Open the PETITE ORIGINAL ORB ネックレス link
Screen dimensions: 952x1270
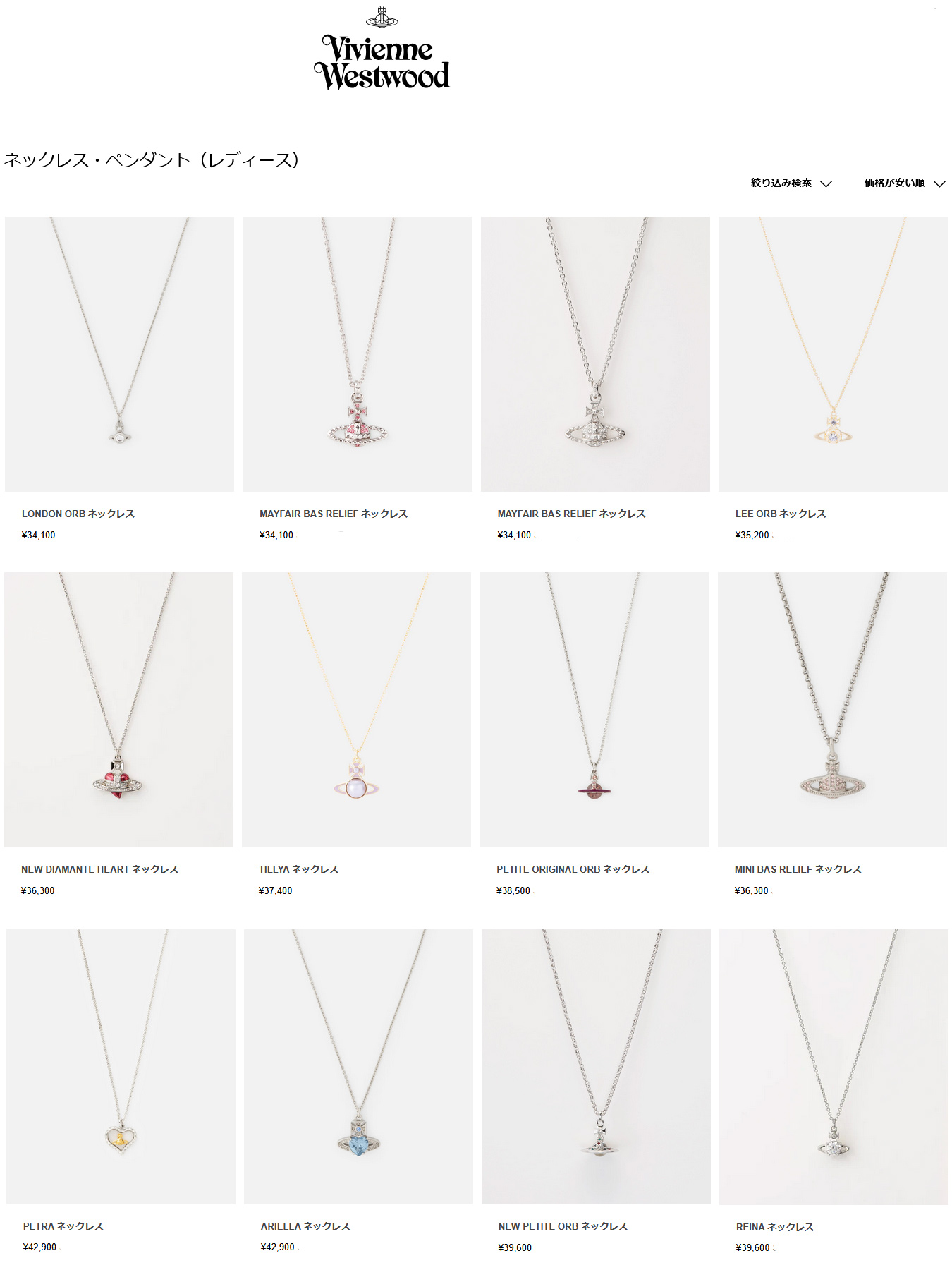[573, 869]
